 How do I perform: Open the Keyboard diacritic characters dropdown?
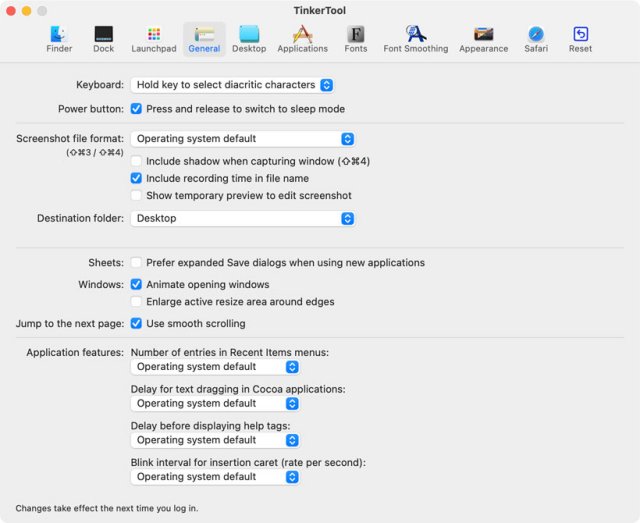click(232, 85)
